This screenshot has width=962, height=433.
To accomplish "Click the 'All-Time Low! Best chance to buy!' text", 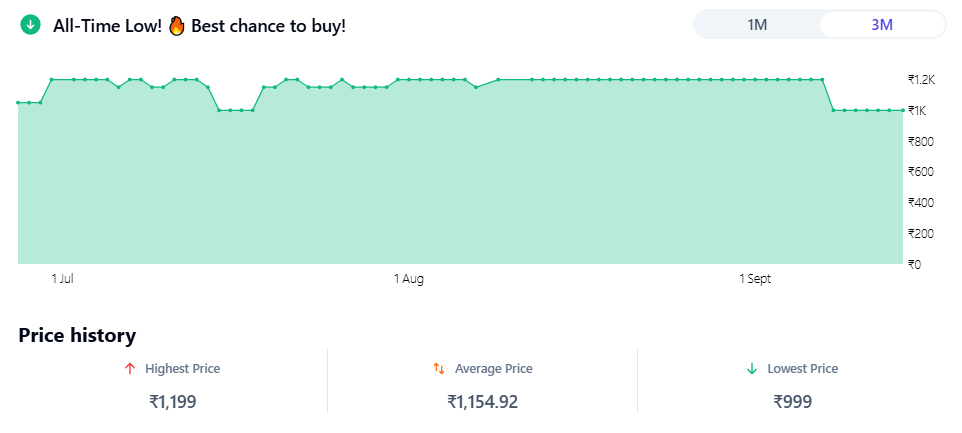I will (x=199, y=26).
